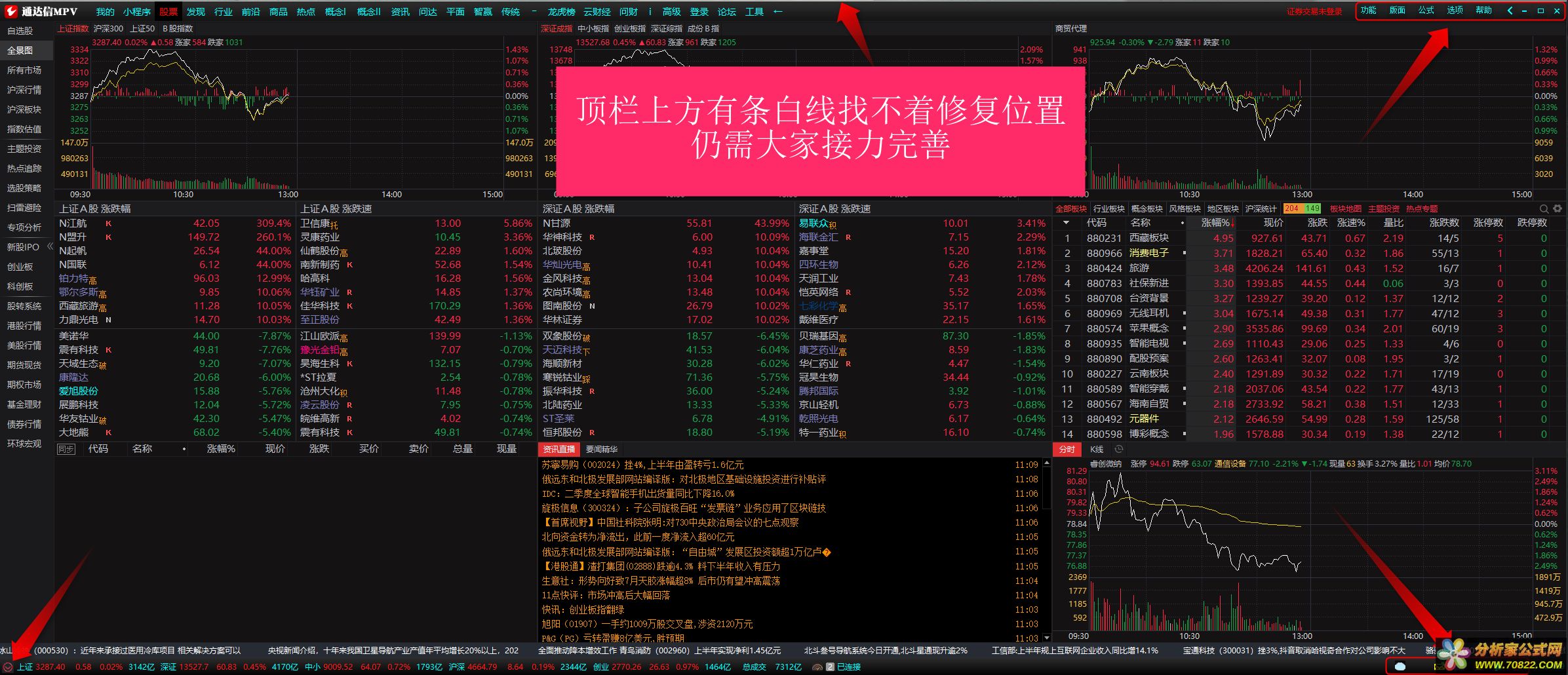
Task: Click the 商贸代理 chart title
Action: point(1071,29)
